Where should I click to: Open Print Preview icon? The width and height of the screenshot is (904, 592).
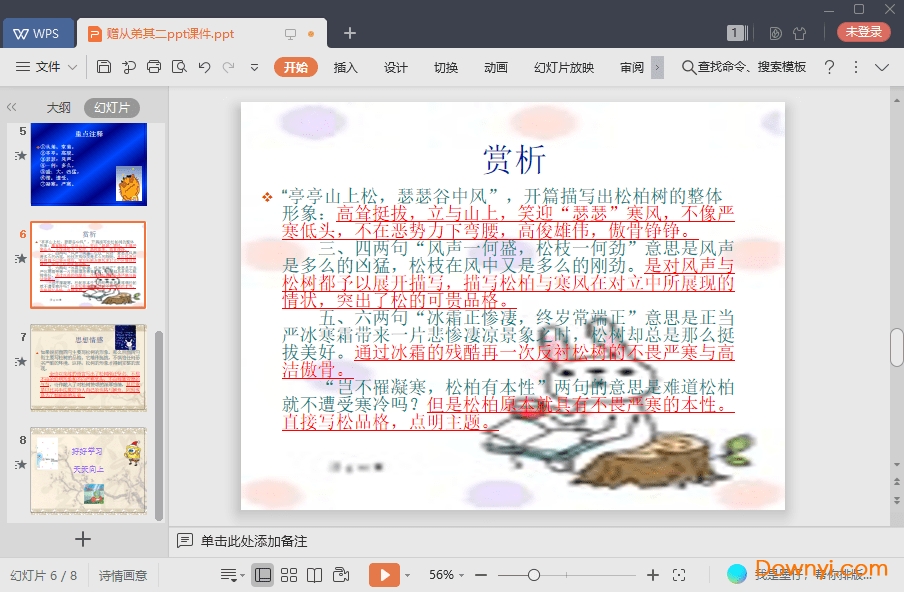pyautogui.click(x=179, y=67)
